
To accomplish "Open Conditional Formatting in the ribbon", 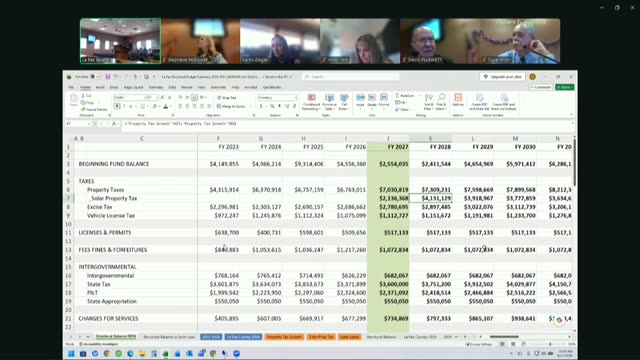I will coord(311,102).
